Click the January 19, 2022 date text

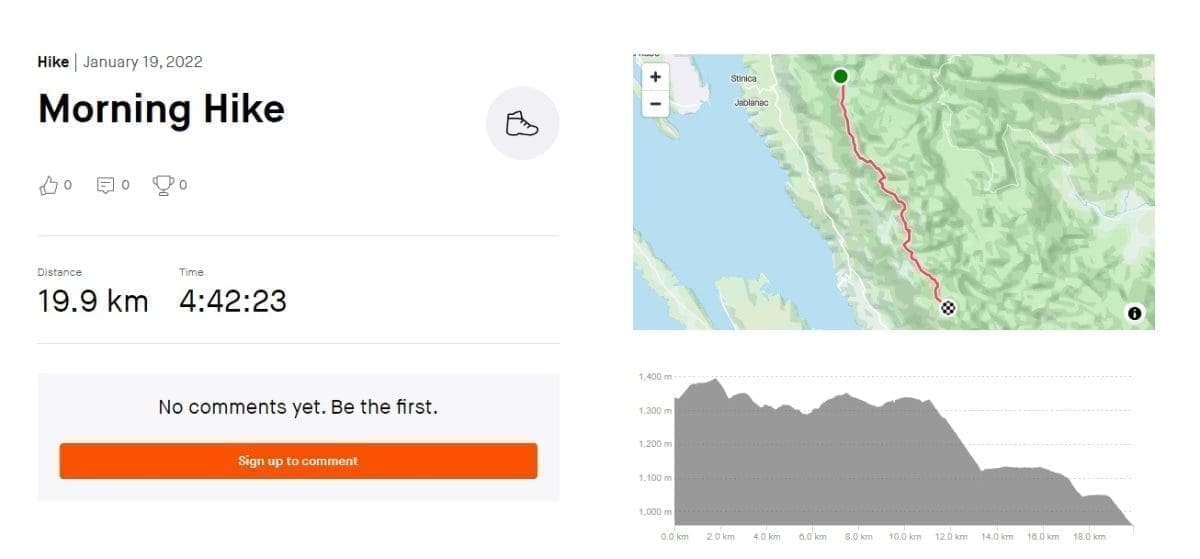[x=143, y=62]
